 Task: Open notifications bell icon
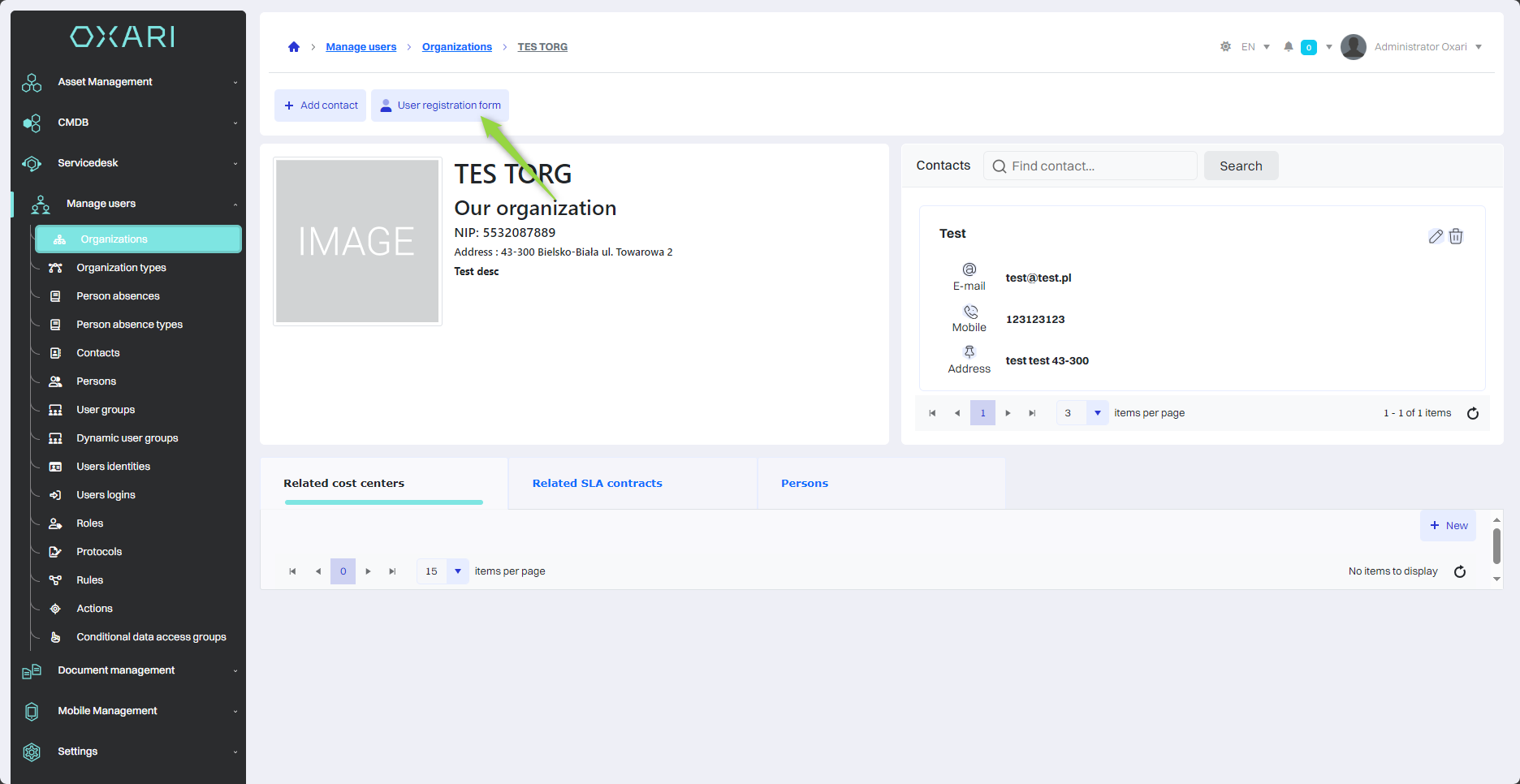(1288, 47)
